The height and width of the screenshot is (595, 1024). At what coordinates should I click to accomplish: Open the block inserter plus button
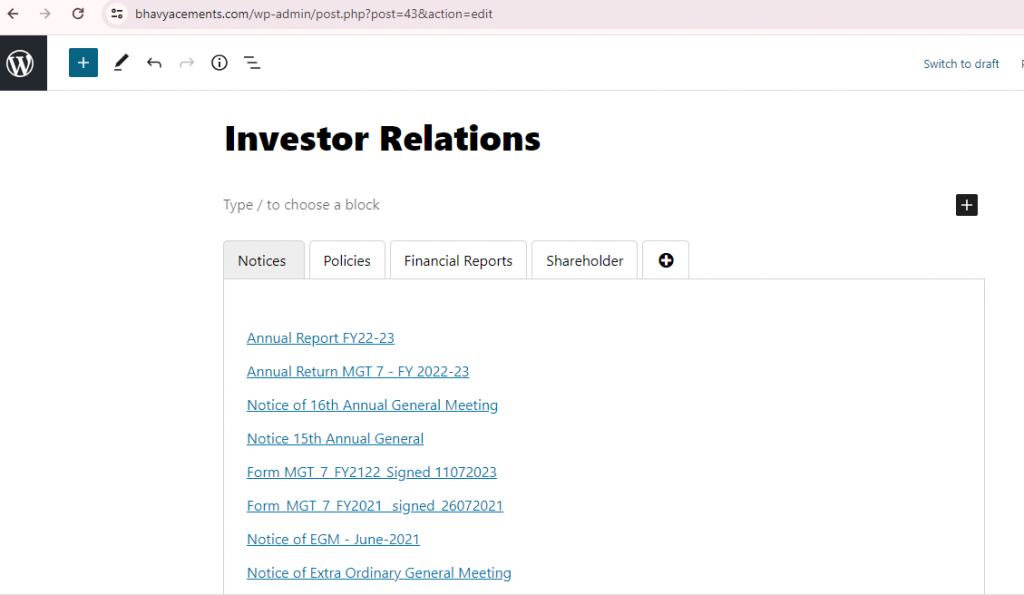pos(83,63)
